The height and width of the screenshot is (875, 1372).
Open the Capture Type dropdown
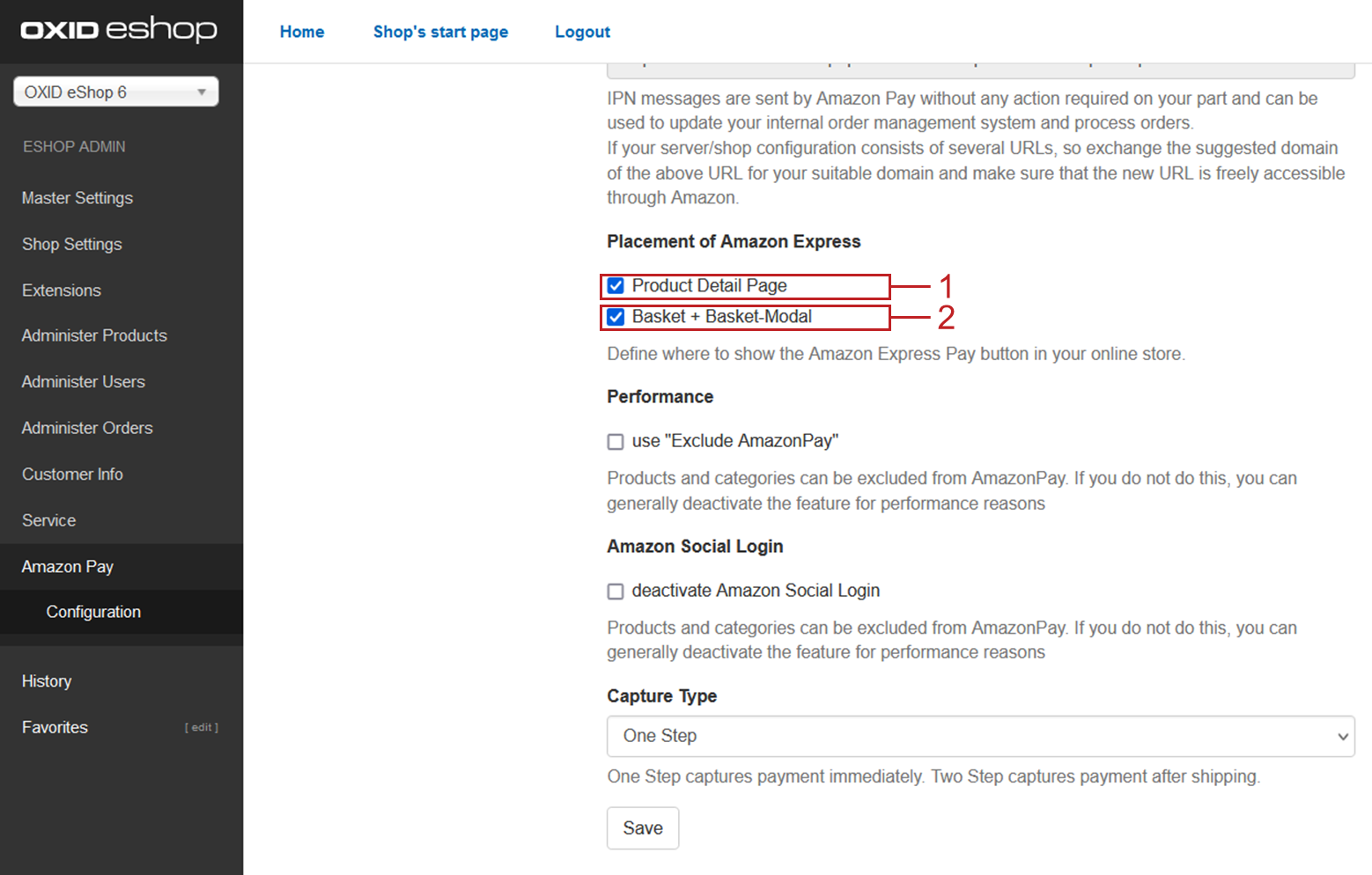pos(980,736)
